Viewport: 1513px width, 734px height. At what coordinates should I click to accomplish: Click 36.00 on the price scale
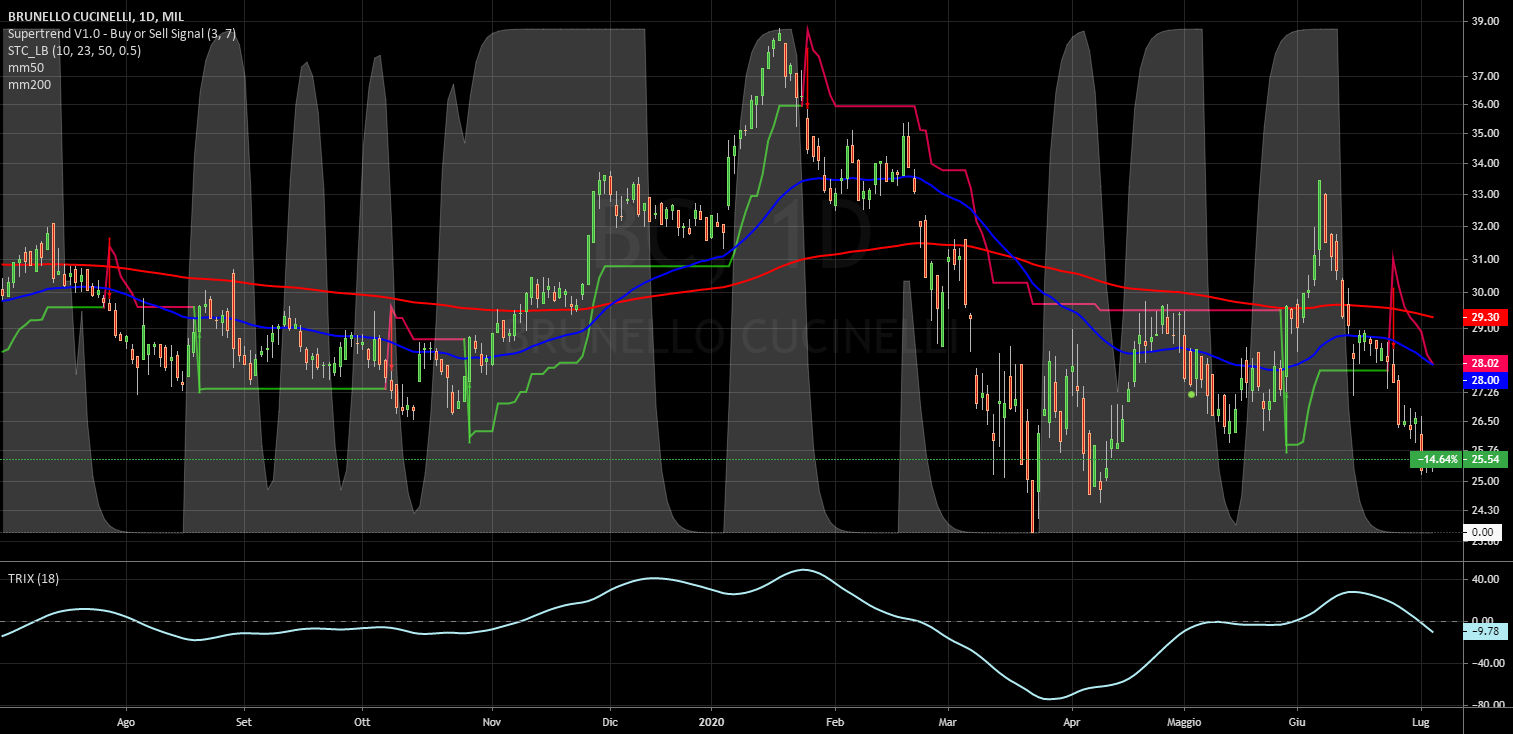tap(1485, 104)
